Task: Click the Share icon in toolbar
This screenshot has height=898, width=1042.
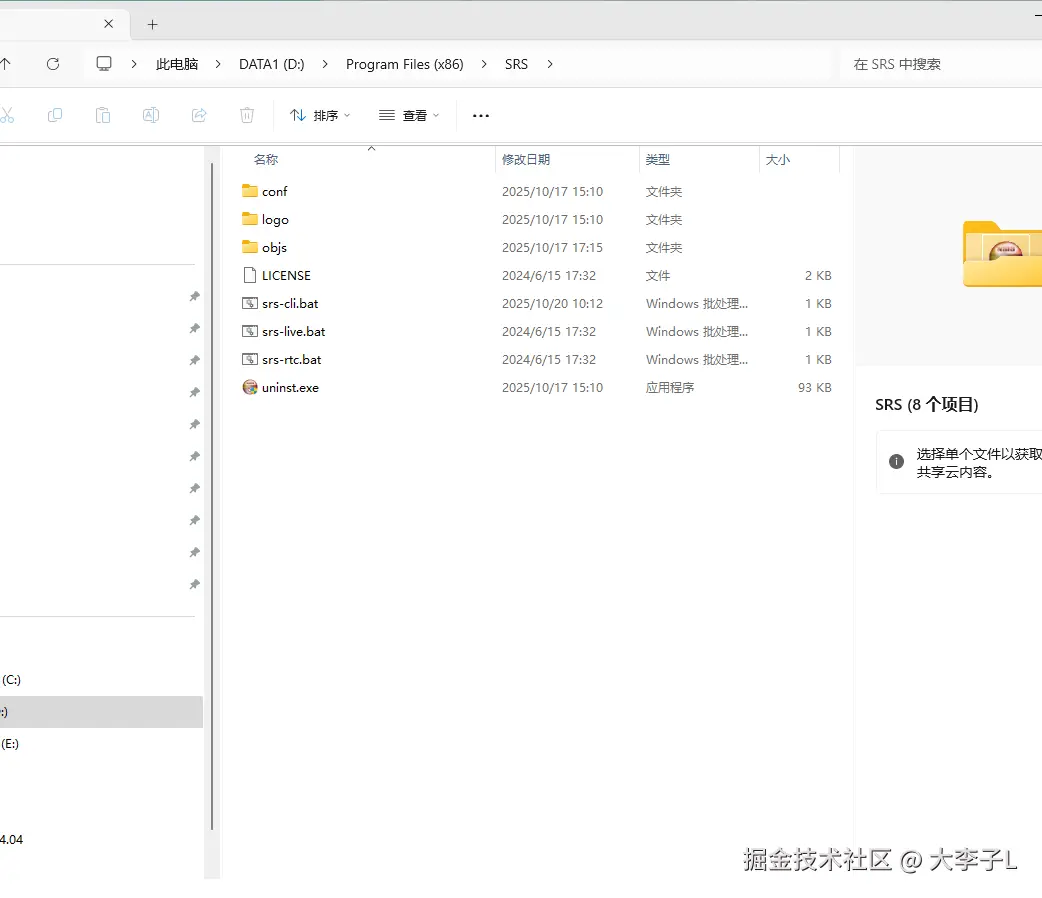Action: click(199, 115)
